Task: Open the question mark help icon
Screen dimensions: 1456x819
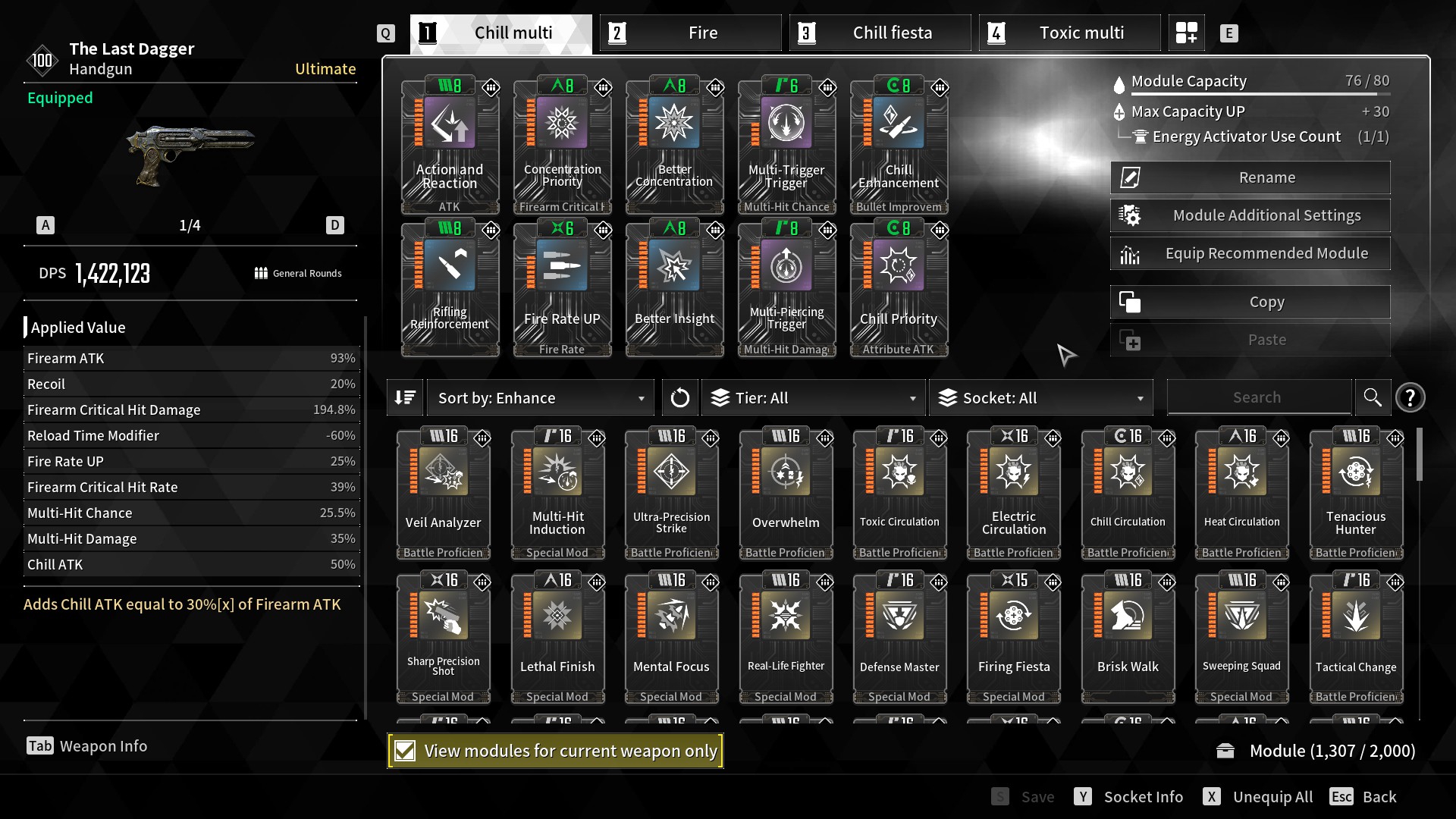Action: point(1410,397)
